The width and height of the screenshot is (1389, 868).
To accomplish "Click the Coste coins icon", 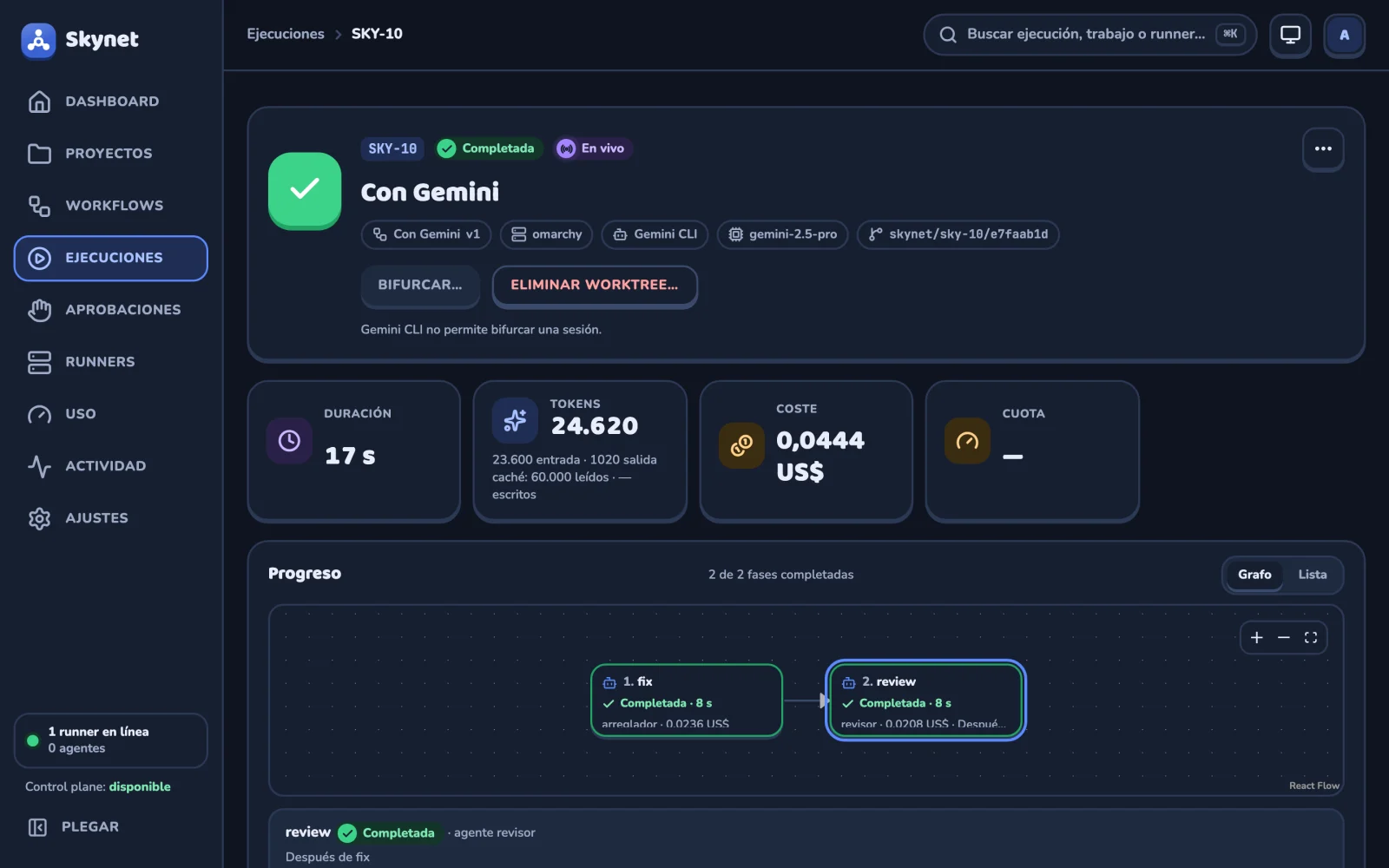I will coord(741,445).
